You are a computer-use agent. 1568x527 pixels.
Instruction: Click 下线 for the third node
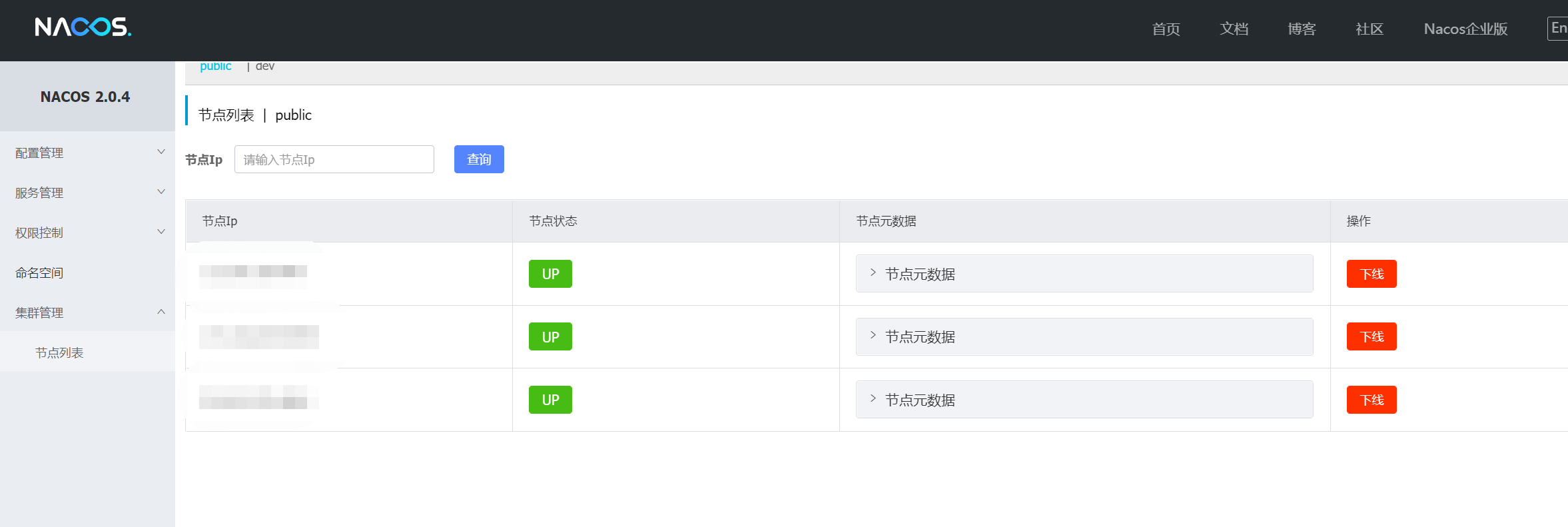pyautogui.click(x=1372, y=400)
